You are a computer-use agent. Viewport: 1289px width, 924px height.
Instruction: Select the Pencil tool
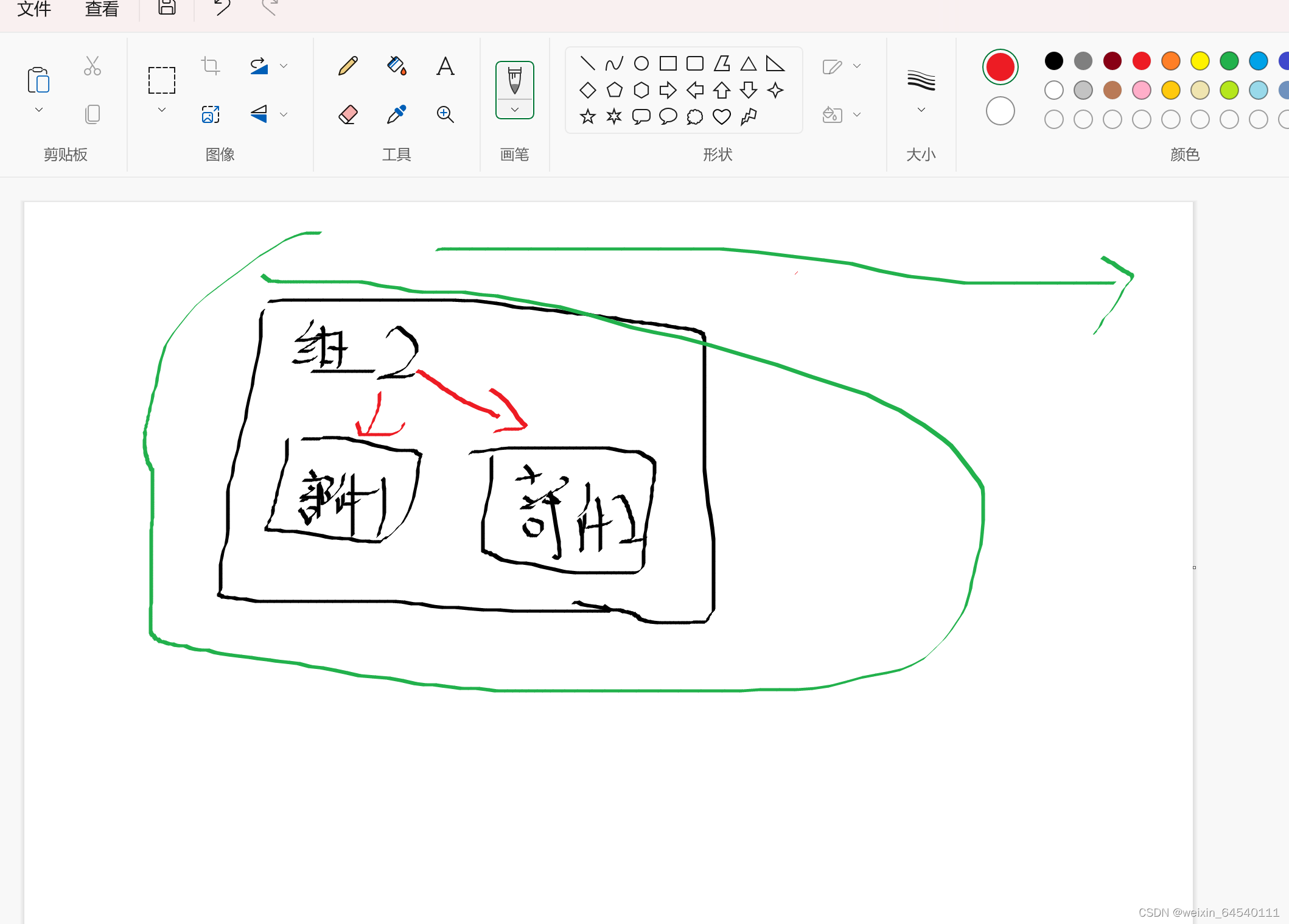point(348,66)
